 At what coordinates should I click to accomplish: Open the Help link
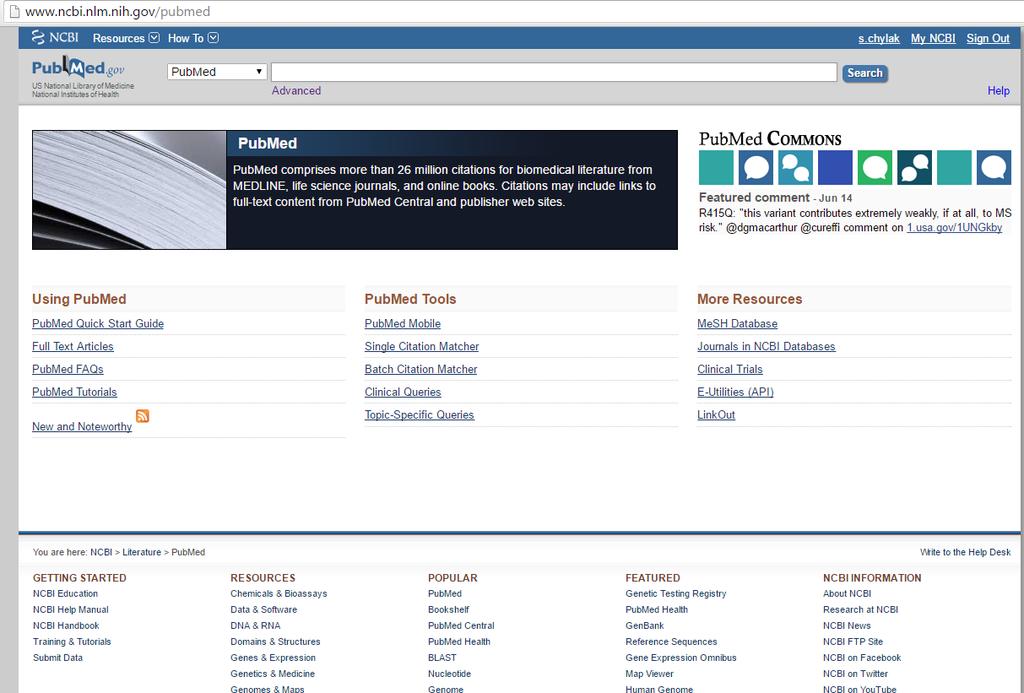click(999, 91)
